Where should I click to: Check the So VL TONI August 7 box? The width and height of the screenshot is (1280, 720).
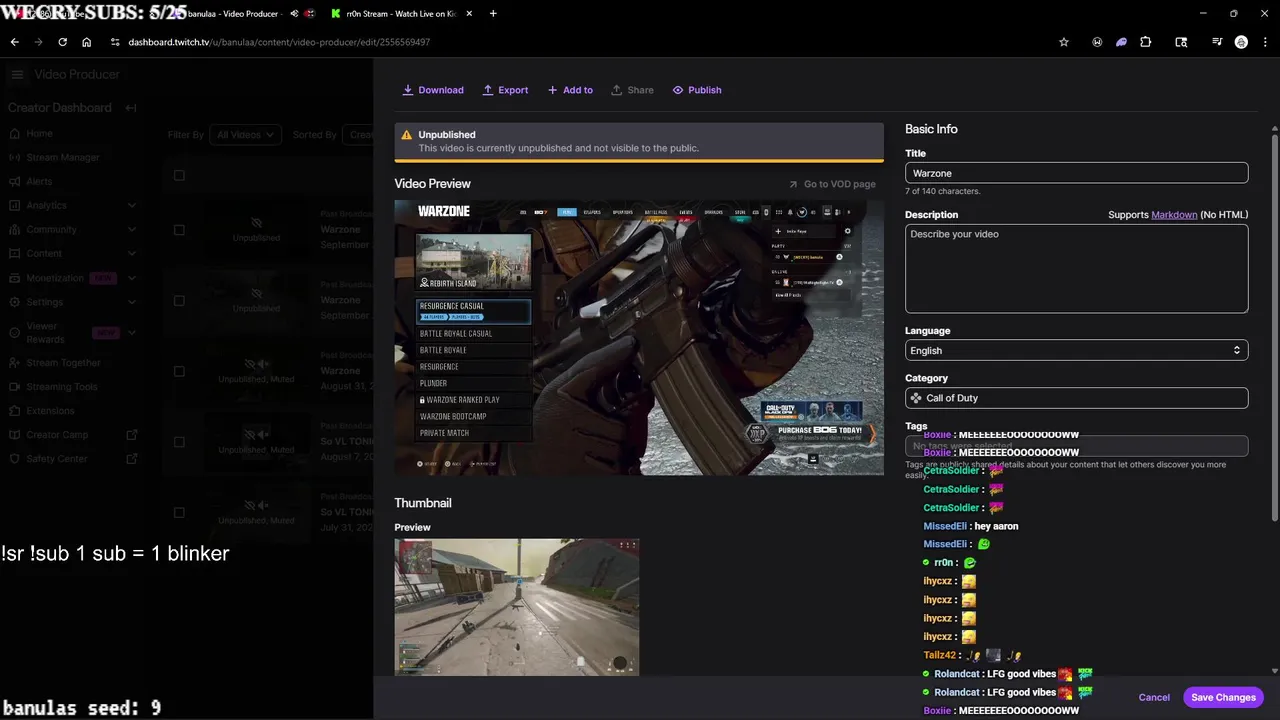pyautogui.click(x=179, y=442)
